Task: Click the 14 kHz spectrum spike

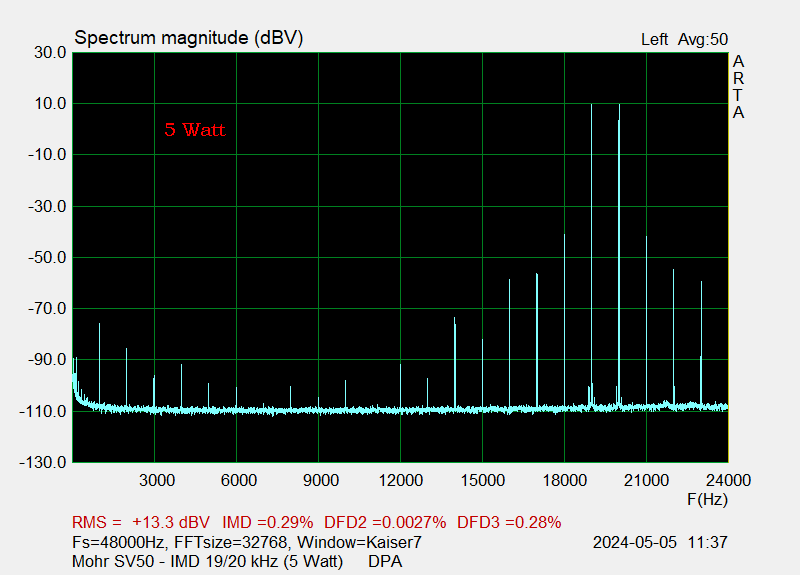Action: [x=455, y=362]
